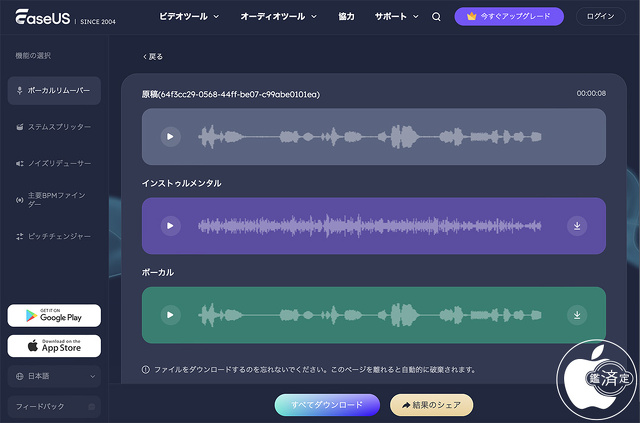
Task: Open the フィードバック button
Action: point(54,407)
